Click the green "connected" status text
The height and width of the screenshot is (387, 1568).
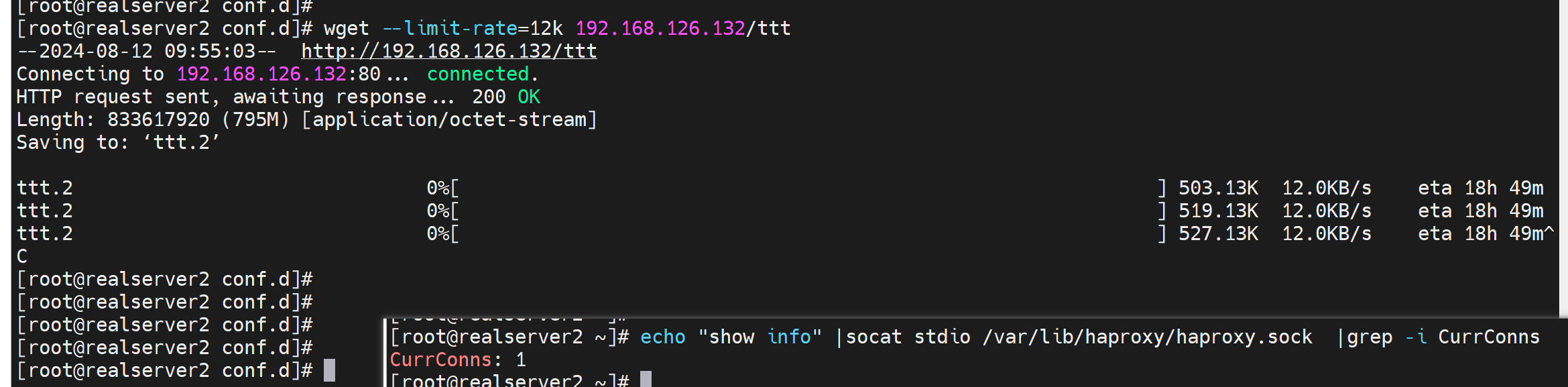(478, 74)
